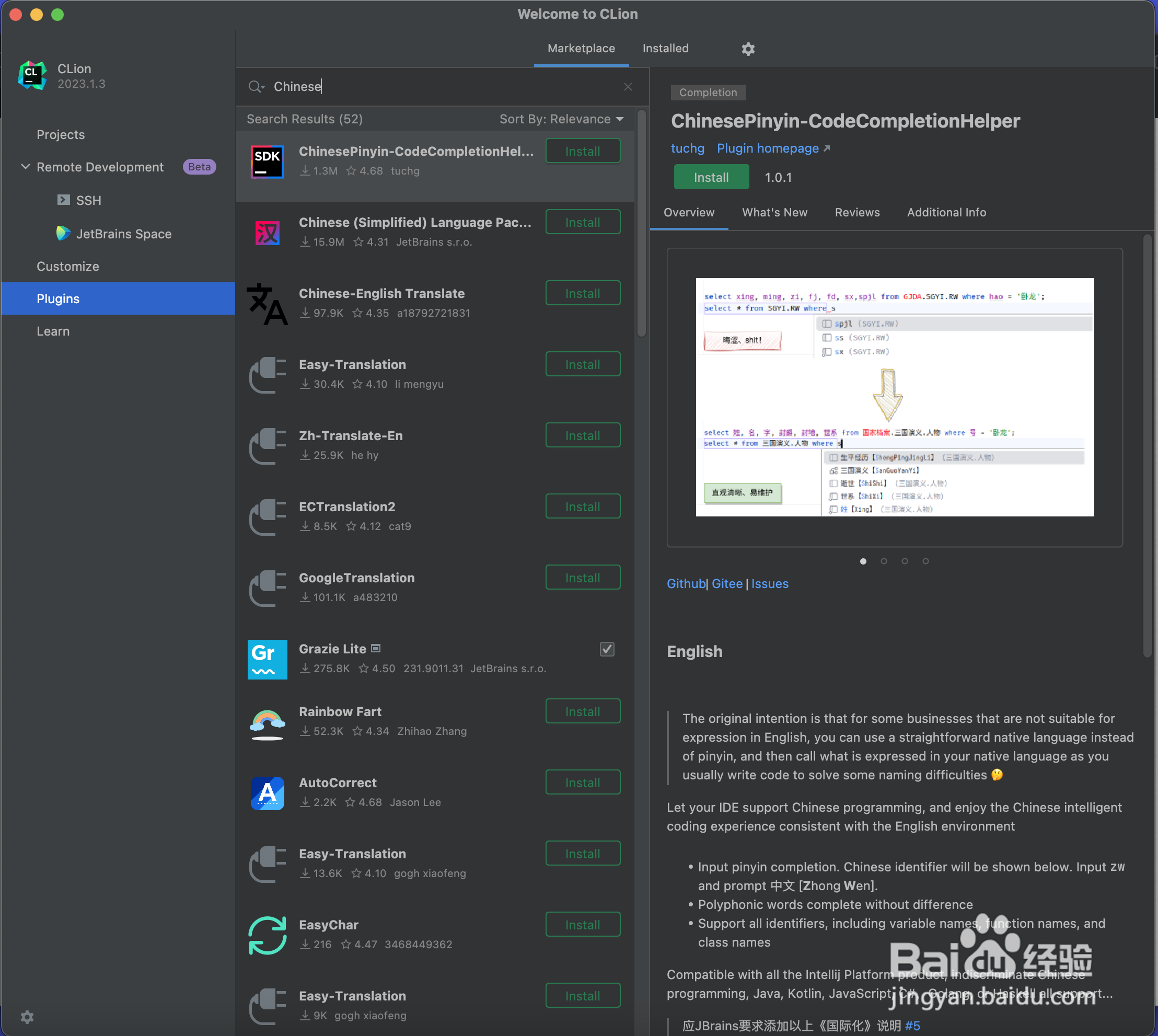Click the AutoCorrect plugin icon
Viewport: 1158px width, 1036px height.
pyautogui.click(x=267, y=793)
